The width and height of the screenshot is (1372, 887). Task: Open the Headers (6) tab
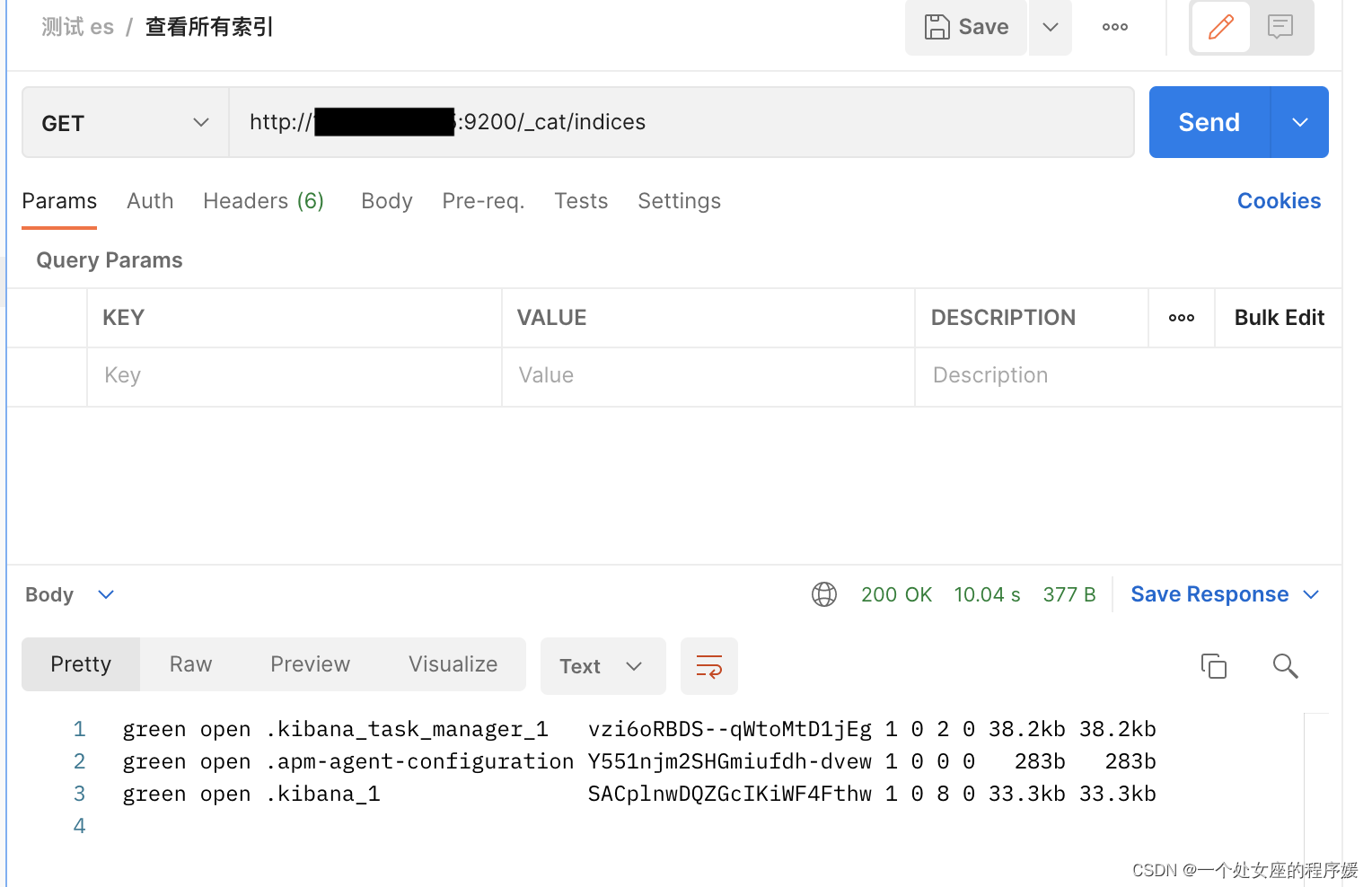[263, 201]
